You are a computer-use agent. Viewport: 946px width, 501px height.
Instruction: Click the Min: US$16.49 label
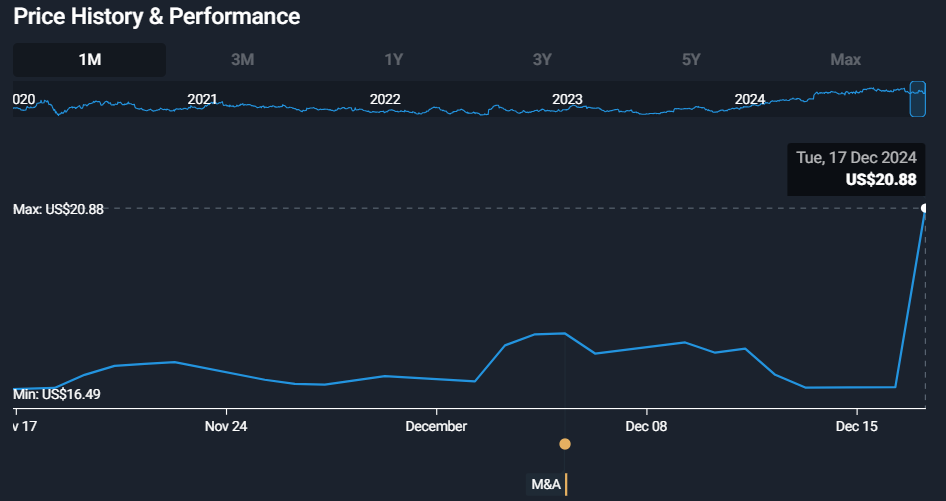[56, 394]
